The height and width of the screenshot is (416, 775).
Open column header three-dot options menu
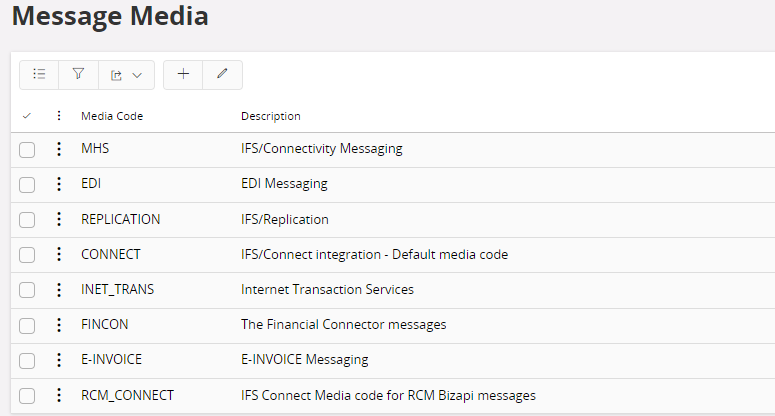coord(58,116)
